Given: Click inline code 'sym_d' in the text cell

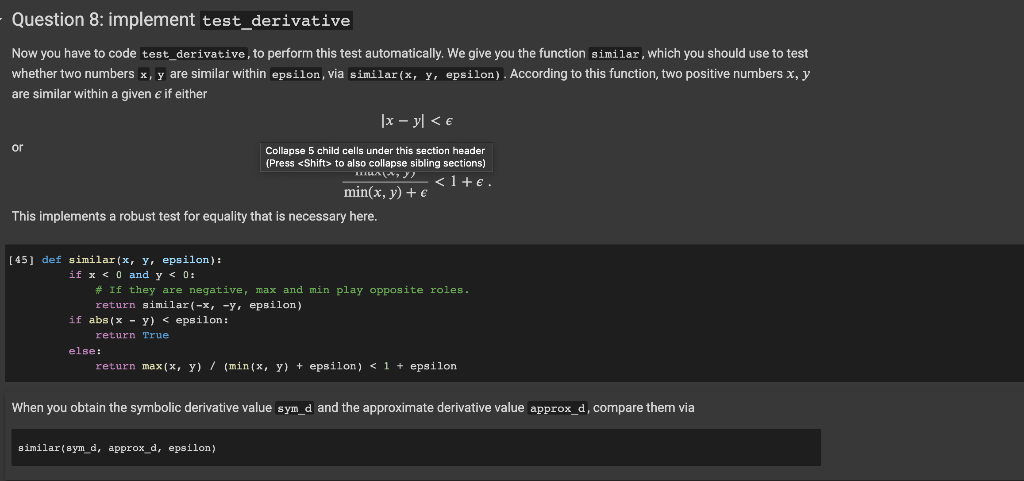Looking at the screenshot, I should click(x=295, y=409).
